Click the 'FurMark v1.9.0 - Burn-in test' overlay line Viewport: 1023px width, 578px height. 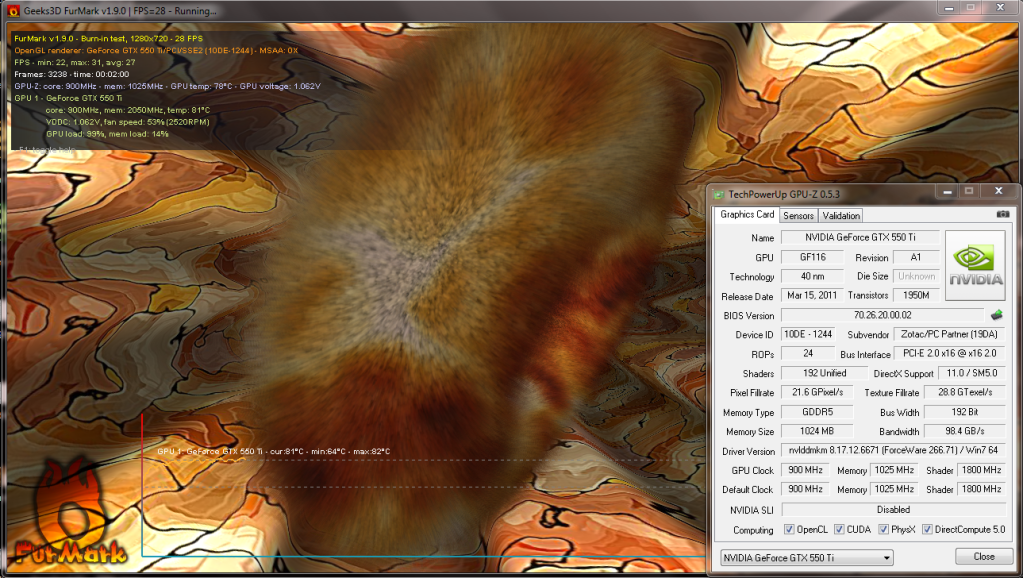tap(108, 38)
